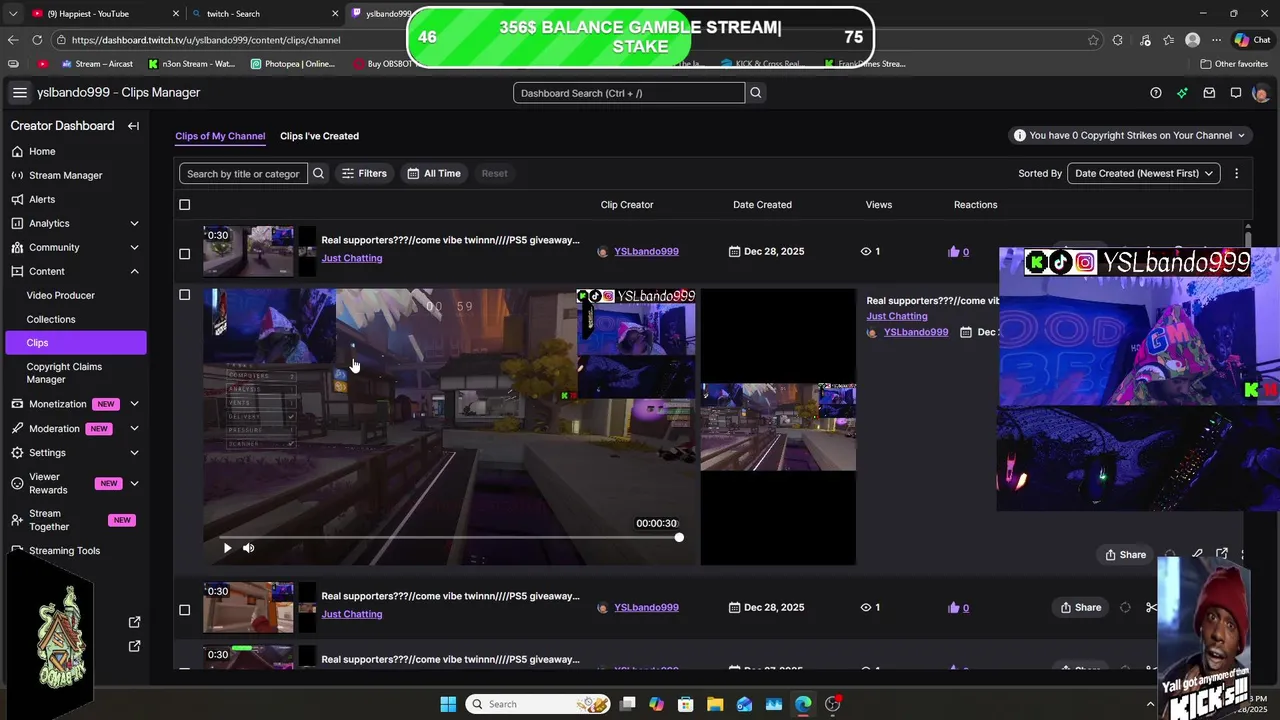The height and width of the screenshot is (720, 1280).
Task: Open the All Time date range picker
Action: point(434,173)
